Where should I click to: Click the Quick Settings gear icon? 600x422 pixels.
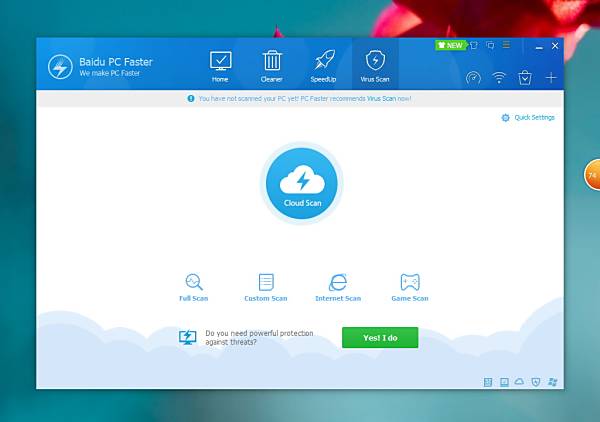(x=505, y=118)
